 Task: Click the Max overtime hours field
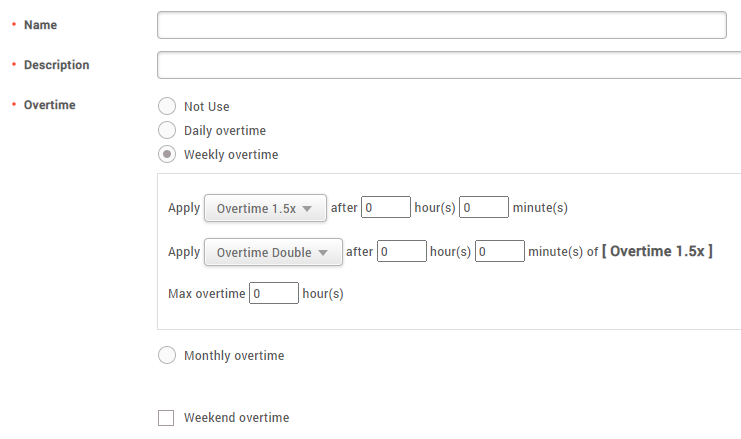(273, 294)
